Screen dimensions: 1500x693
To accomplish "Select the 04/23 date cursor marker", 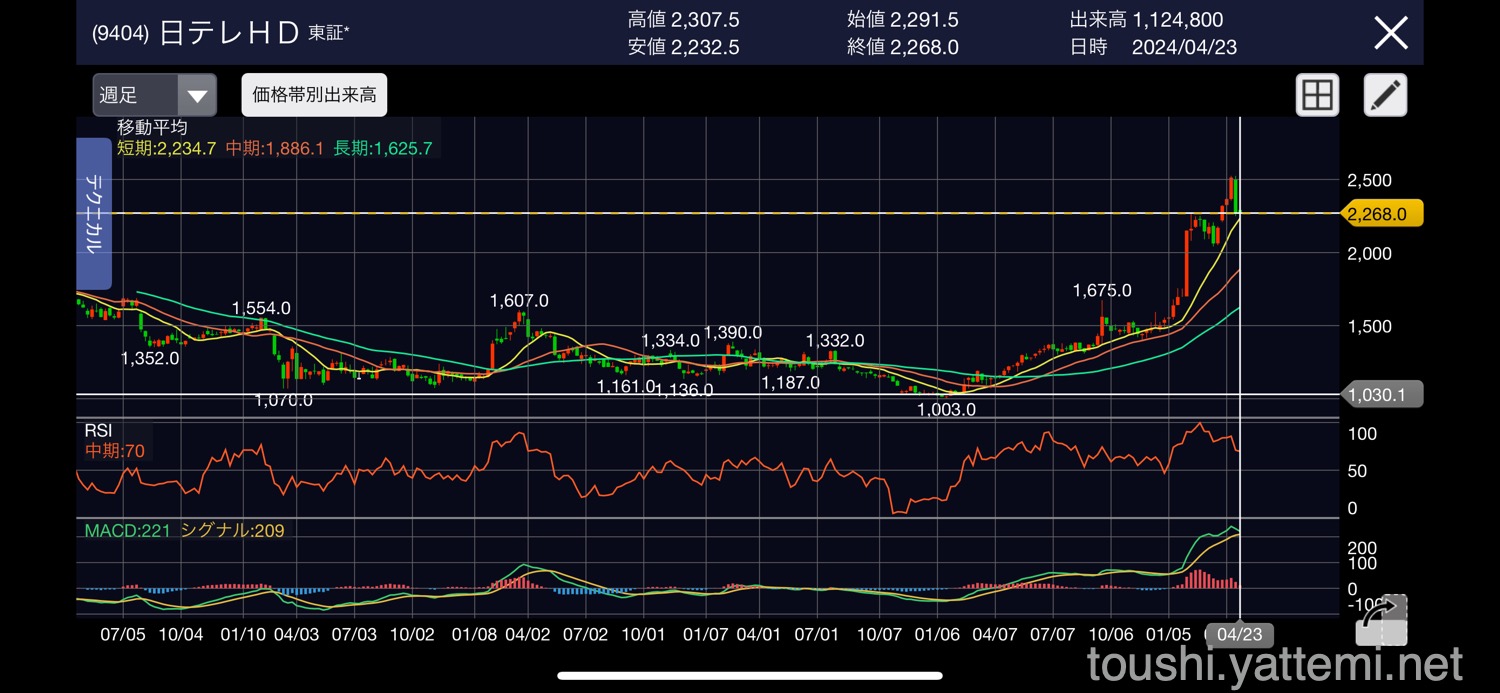I will click(x=1238, y=634).
